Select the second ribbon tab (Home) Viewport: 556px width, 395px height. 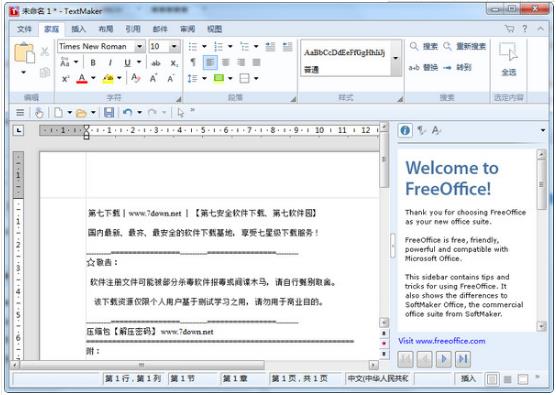click(x=51, y=29)
